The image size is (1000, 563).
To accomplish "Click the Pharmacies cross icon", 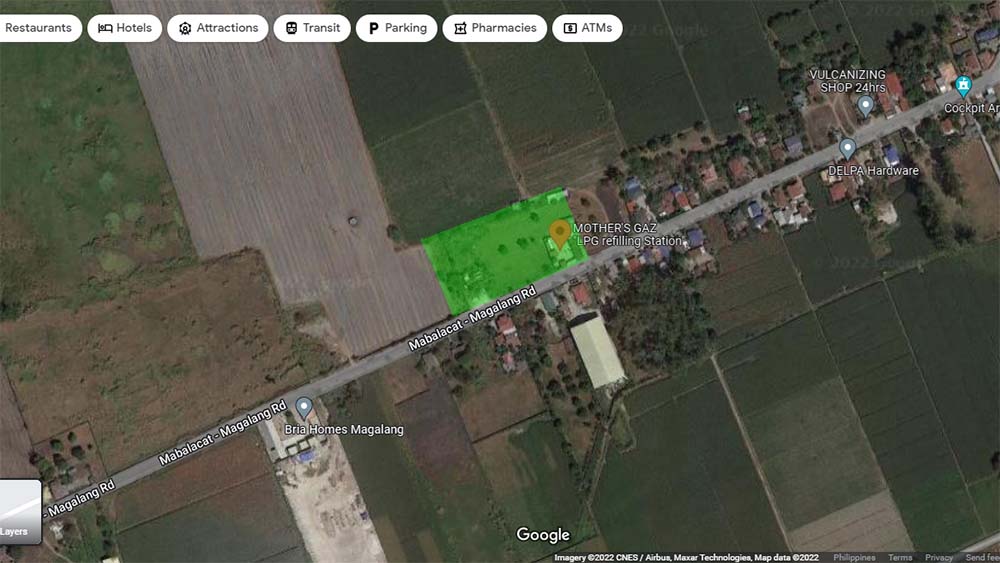I will tap(460, 28).
